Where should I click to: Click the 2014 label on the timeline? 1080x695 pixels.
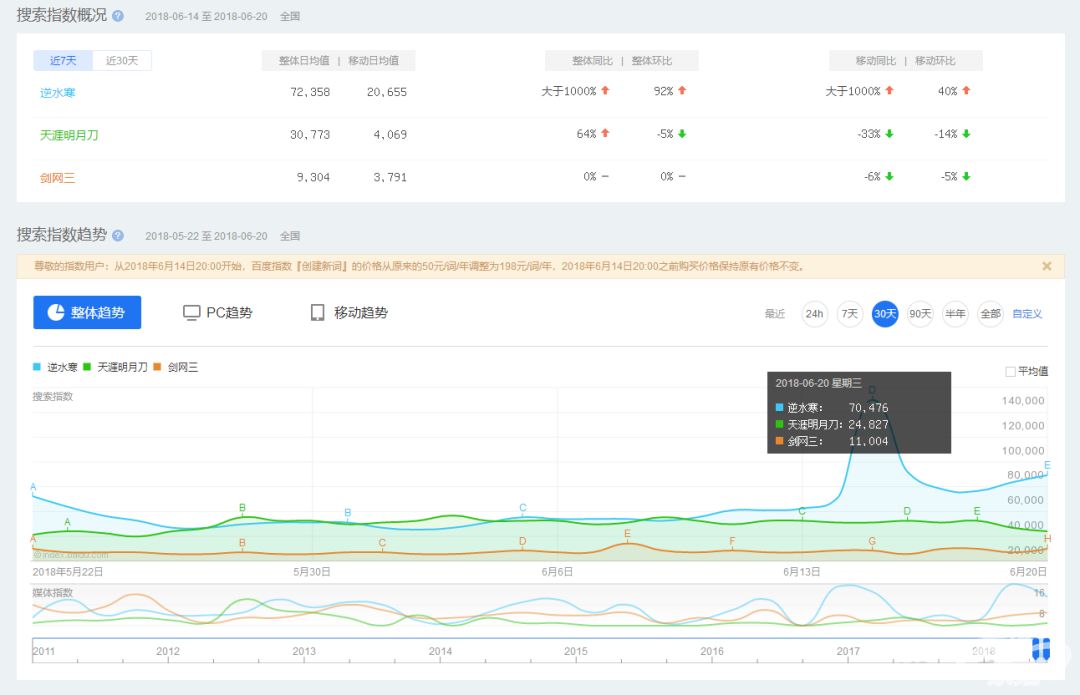[x=440, y=651]
